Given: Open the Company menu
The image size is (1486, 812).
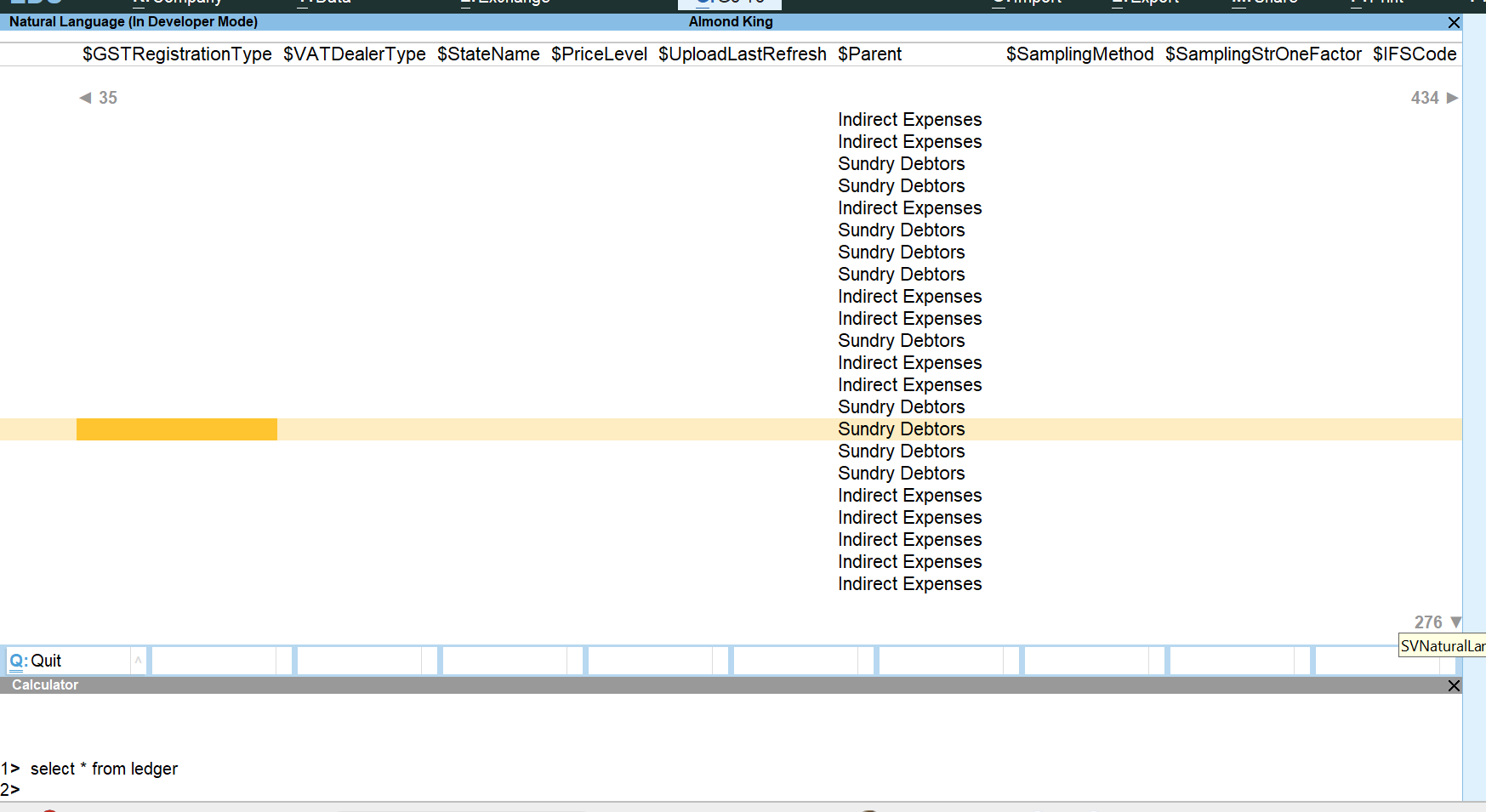Looking at the screenshot, I should pos(176,3).
